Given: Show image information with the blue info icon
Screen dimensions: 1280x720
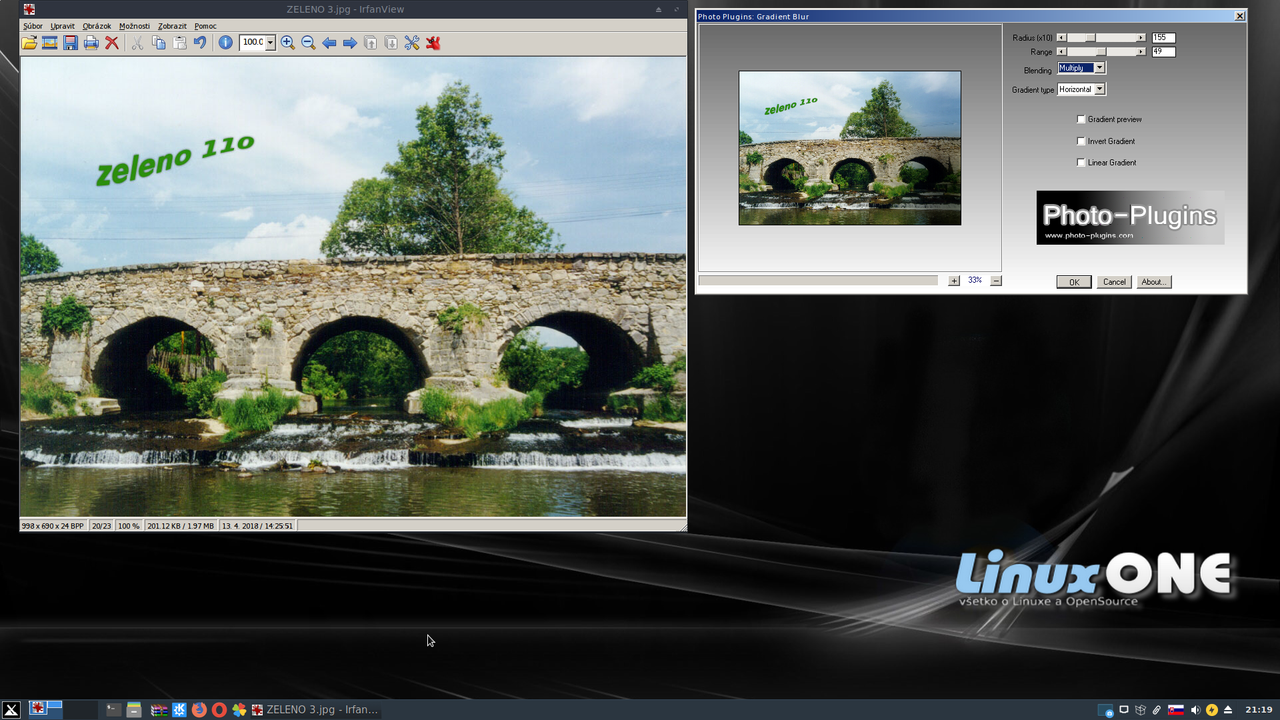Looking at the screenshot, I should 225,43.
